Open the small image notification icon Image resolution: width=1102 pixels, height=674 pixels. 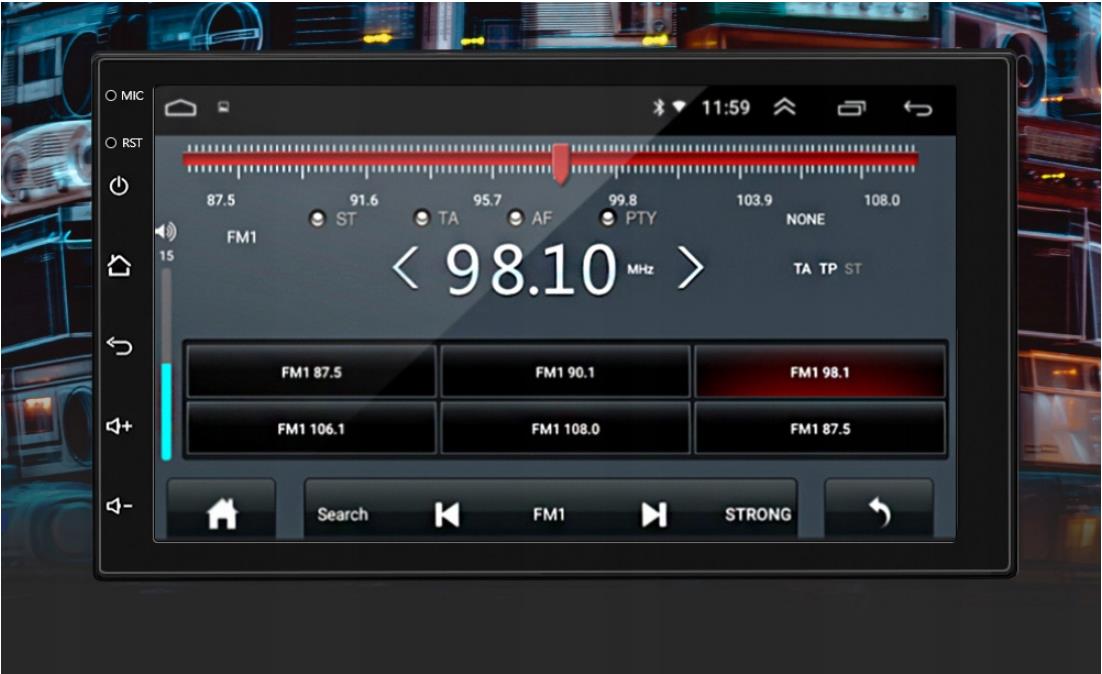[223, 108]
